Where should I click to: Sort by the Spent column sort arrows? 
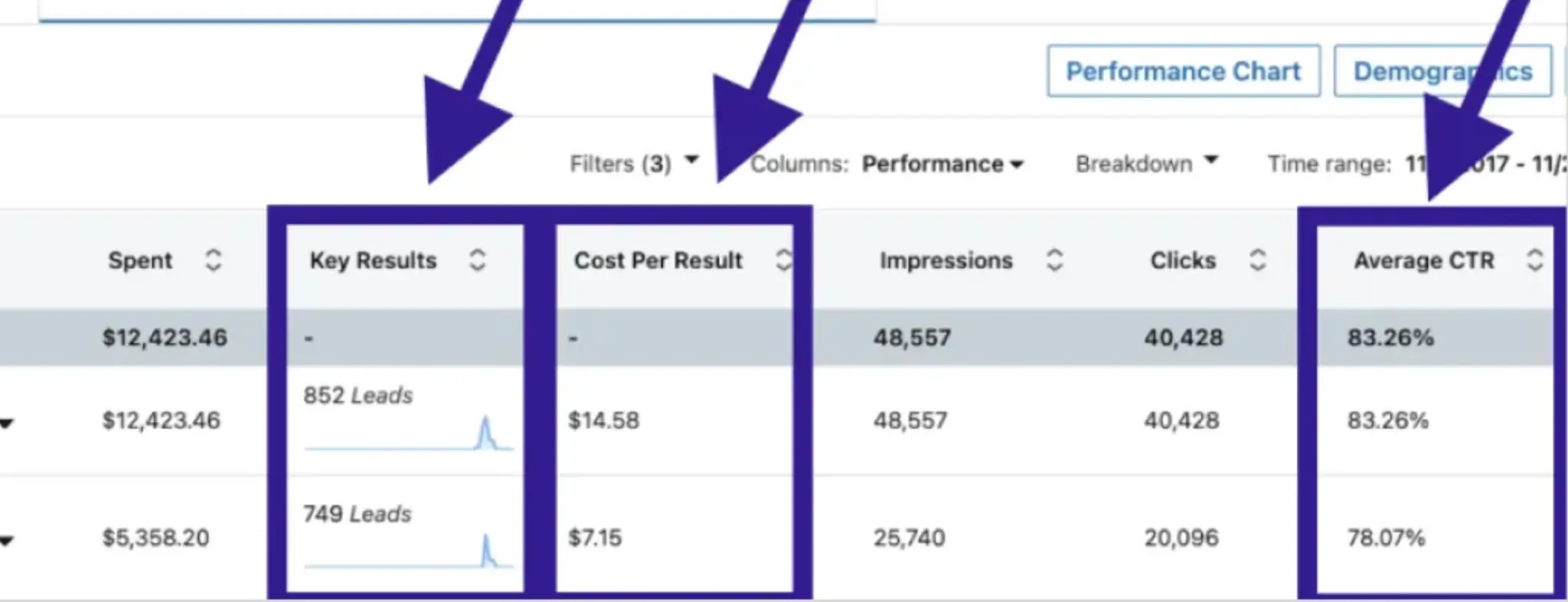tap(213, 260)
